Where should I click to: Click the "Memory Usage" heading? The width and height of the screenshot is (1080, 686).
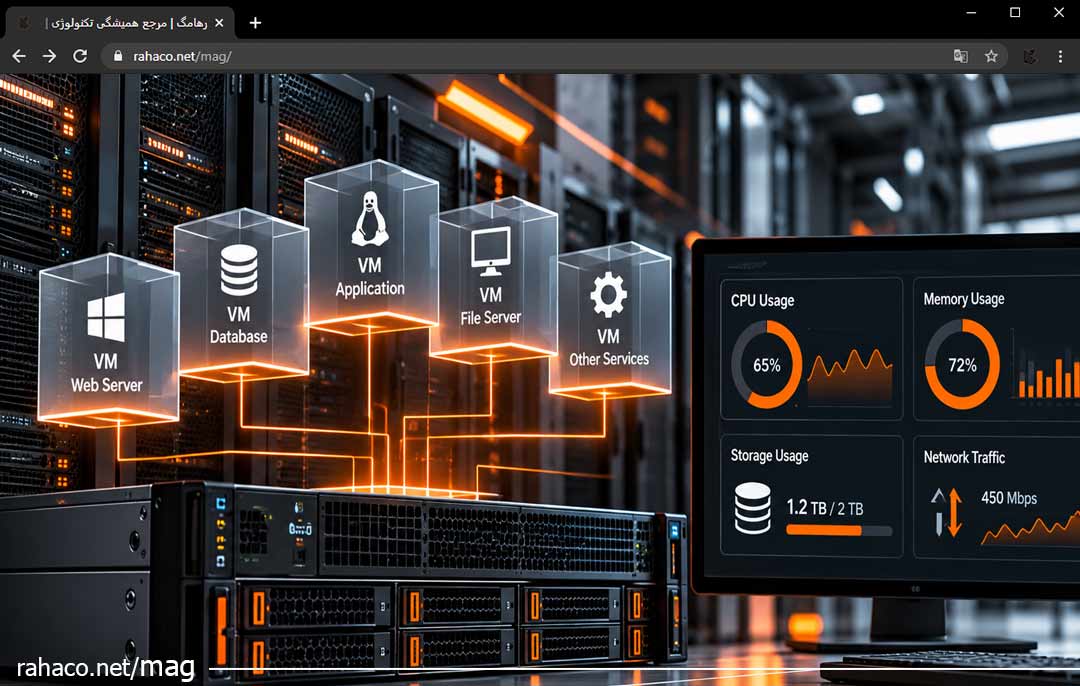964,299
